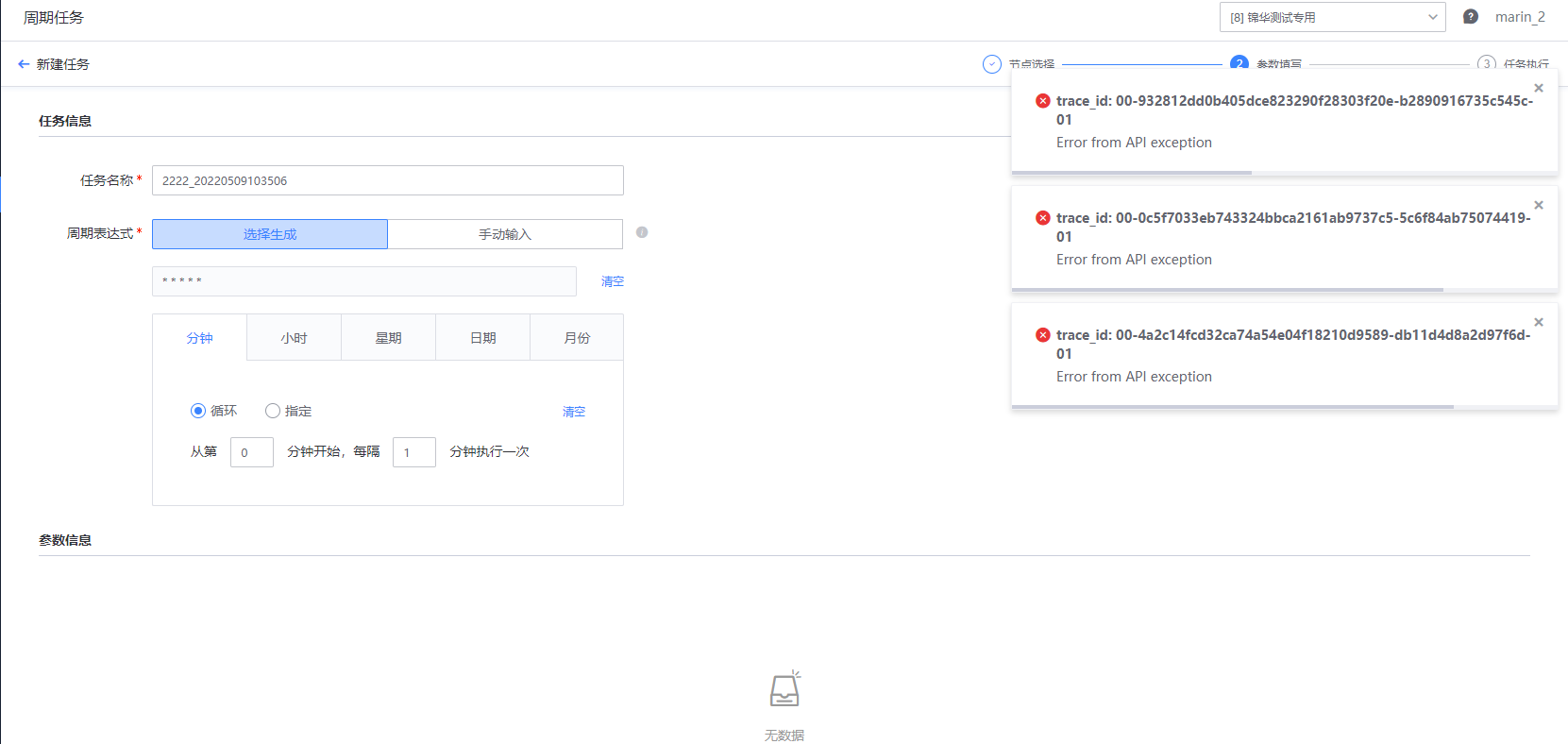Switch to the 星期 tab
Screen dimensions: 1568x744
click(388, 338)
